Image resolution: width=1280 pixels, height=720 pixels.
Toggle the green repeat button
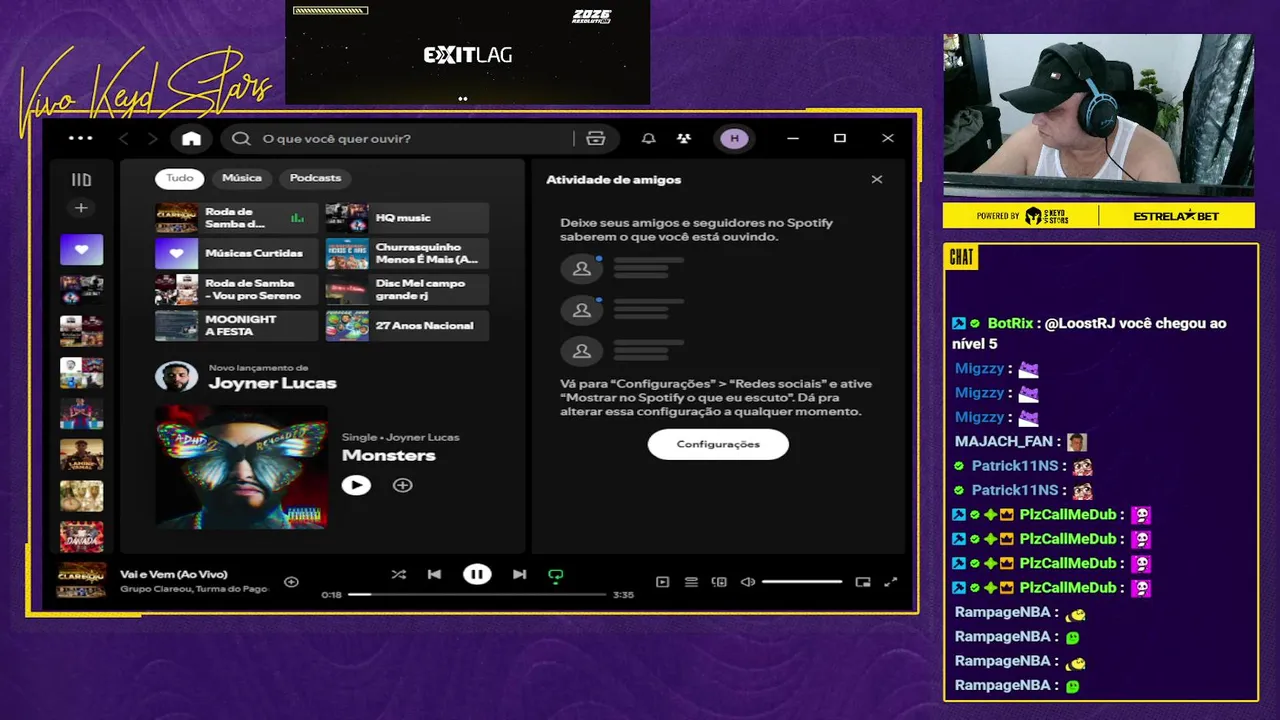(x=556, y=575)
